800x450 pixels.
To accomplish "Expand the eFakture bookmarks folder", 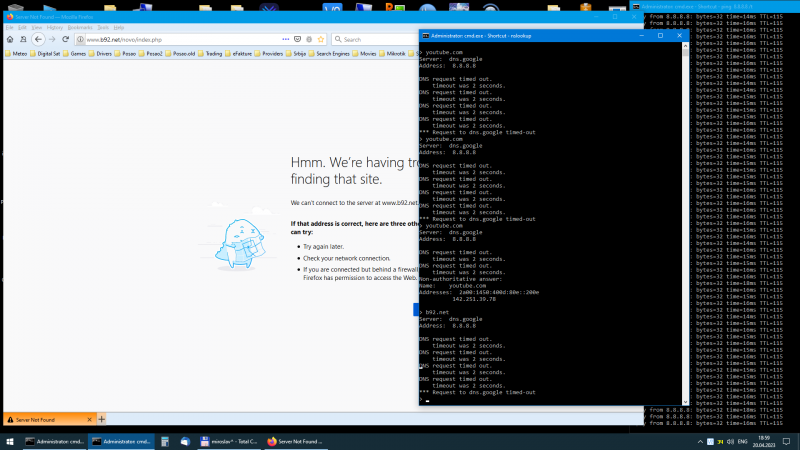I will [239, 54].
